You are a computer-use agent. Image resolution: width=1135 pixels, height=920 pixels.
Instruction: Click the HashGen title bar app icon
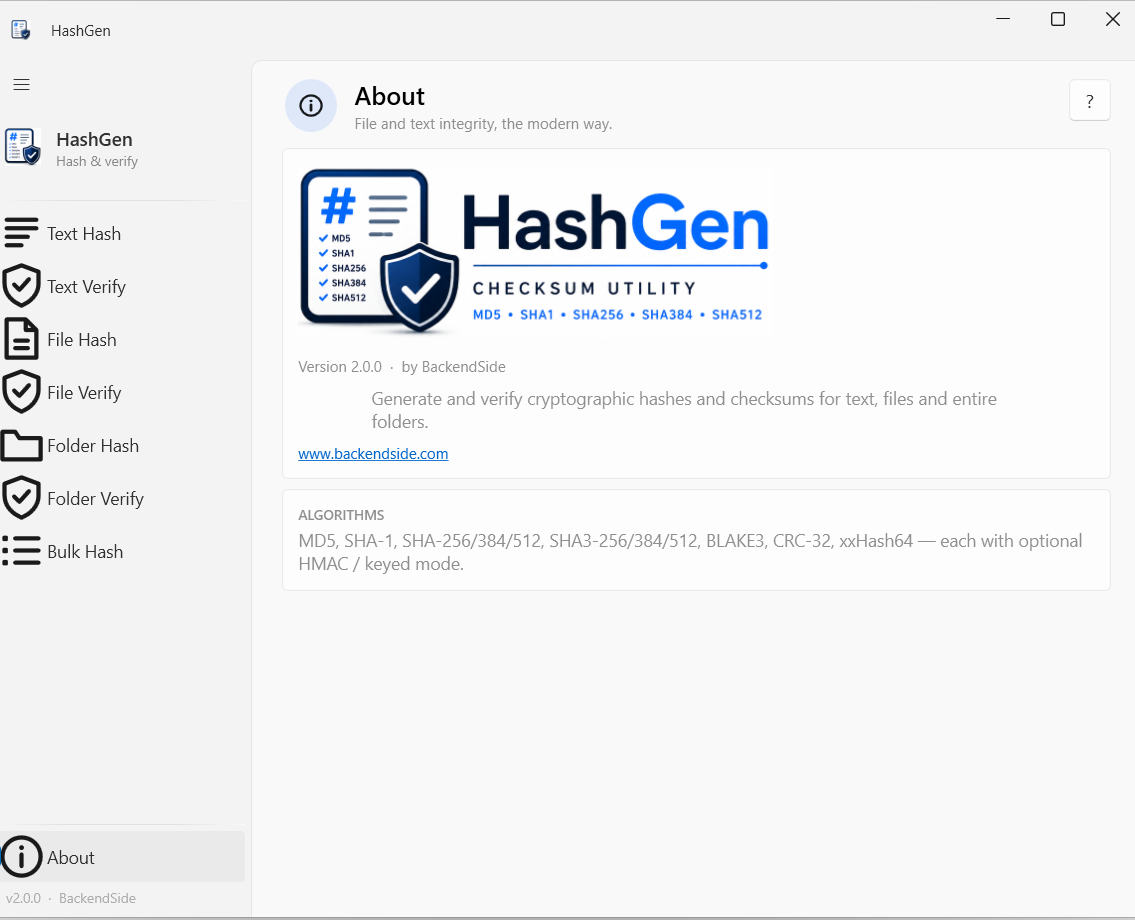21,30
